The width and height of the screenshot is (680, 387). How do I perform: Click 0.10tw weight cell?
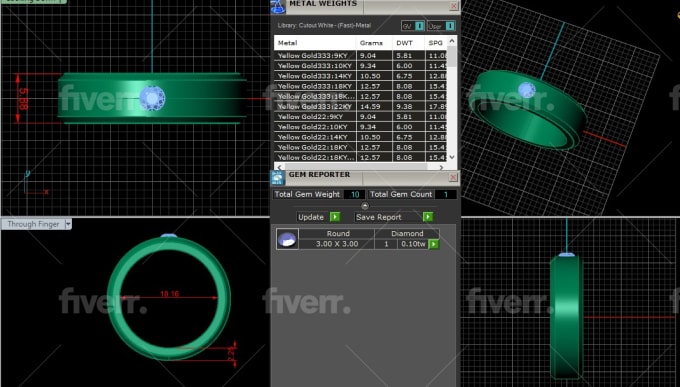point(413,244)
